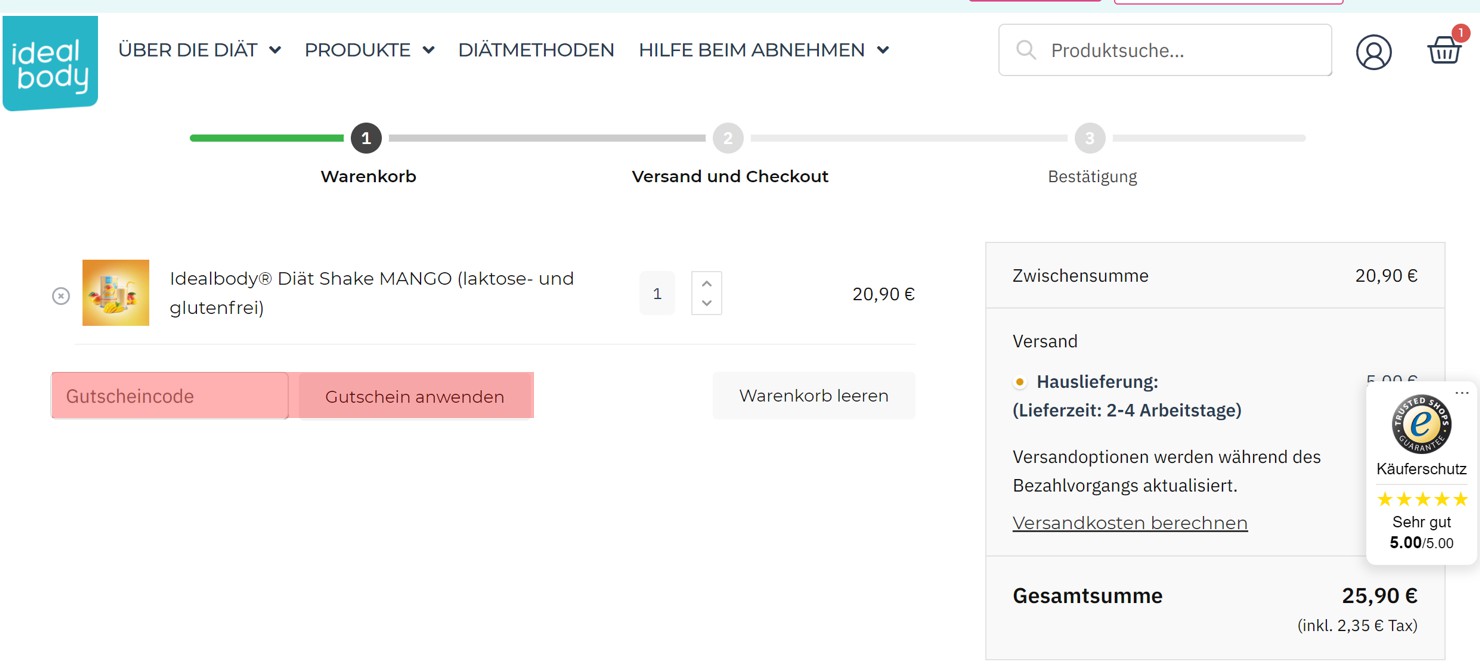Click the Mango shake price 20,90 €
1480x670 pixels.
click(x=883, y=294)
